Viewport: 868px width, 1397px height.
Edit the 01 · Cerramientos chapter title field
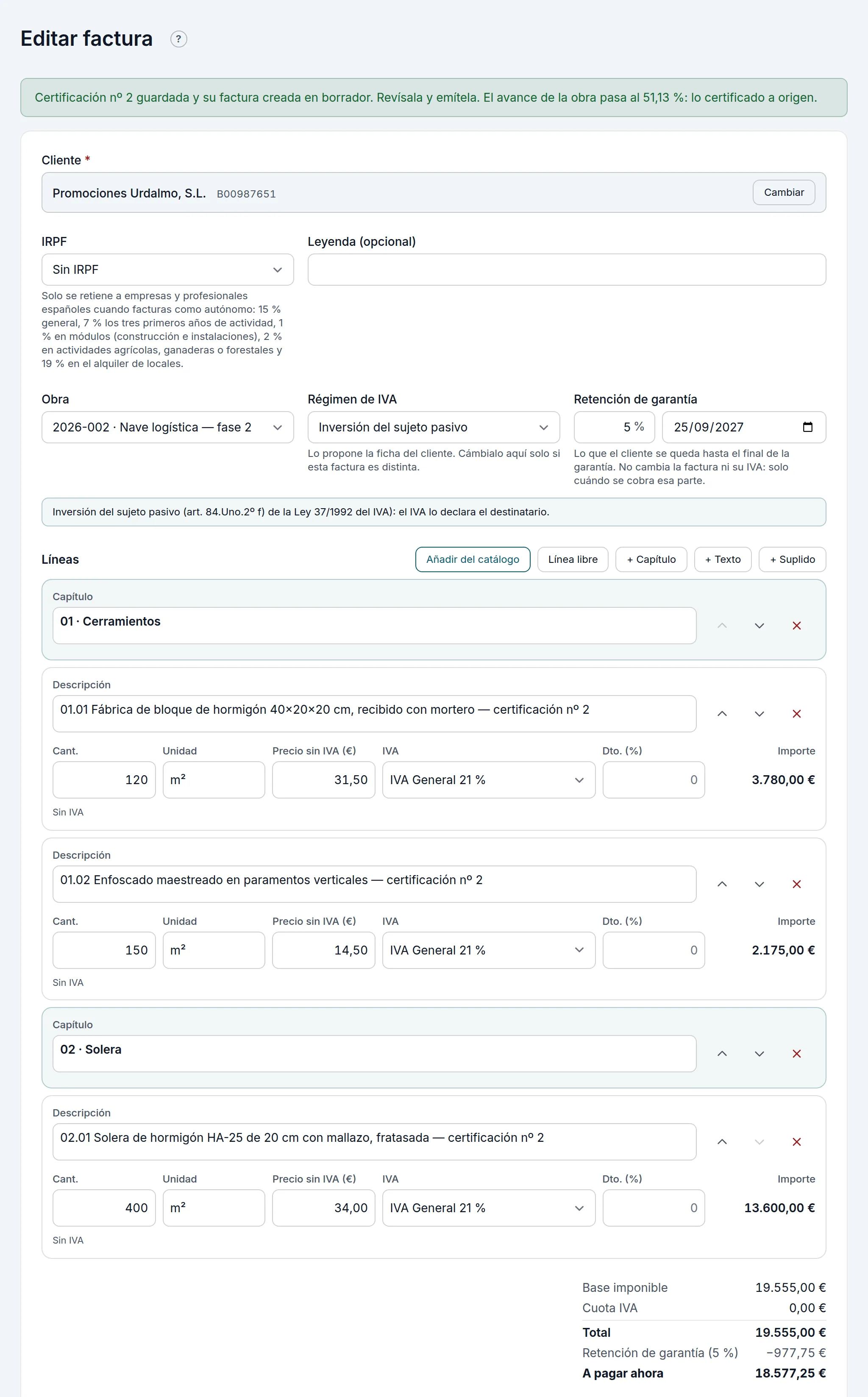(374, 626)
